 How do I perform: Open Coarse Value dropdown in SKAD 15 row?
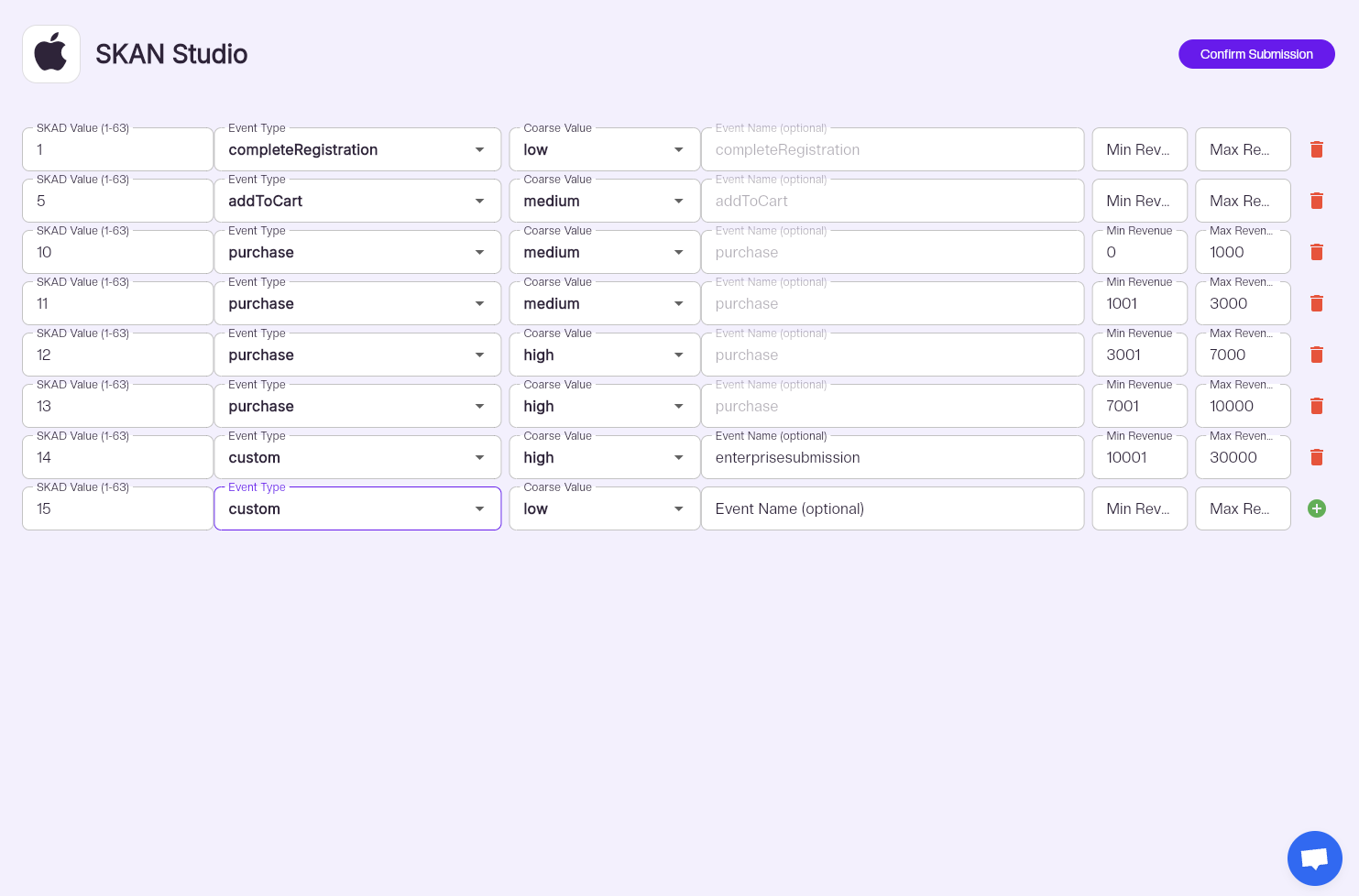pos(604,508)
